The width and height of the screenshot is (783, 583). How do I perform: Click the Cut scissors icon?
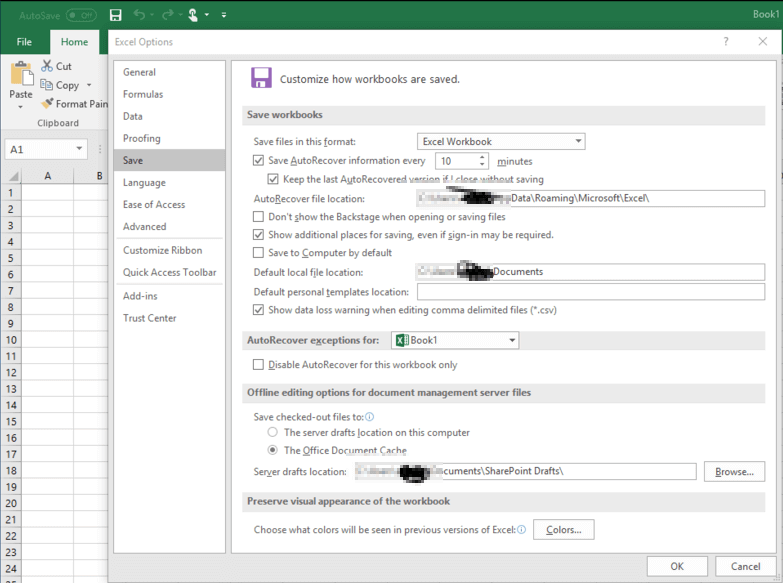tap(47, 67)
